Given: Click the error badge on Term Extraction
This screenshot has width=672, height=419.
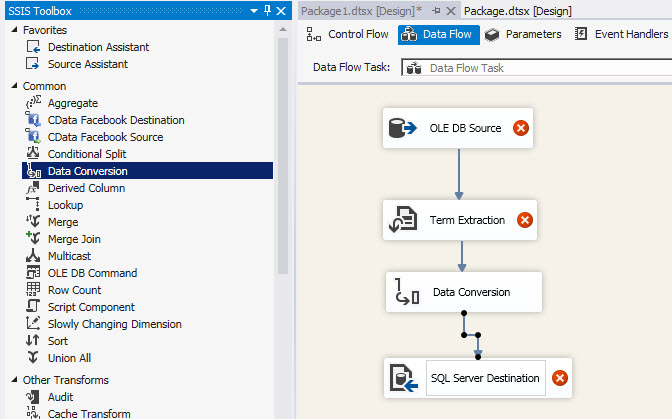Looking at the screenshot, I should click(x=525, y=220).
